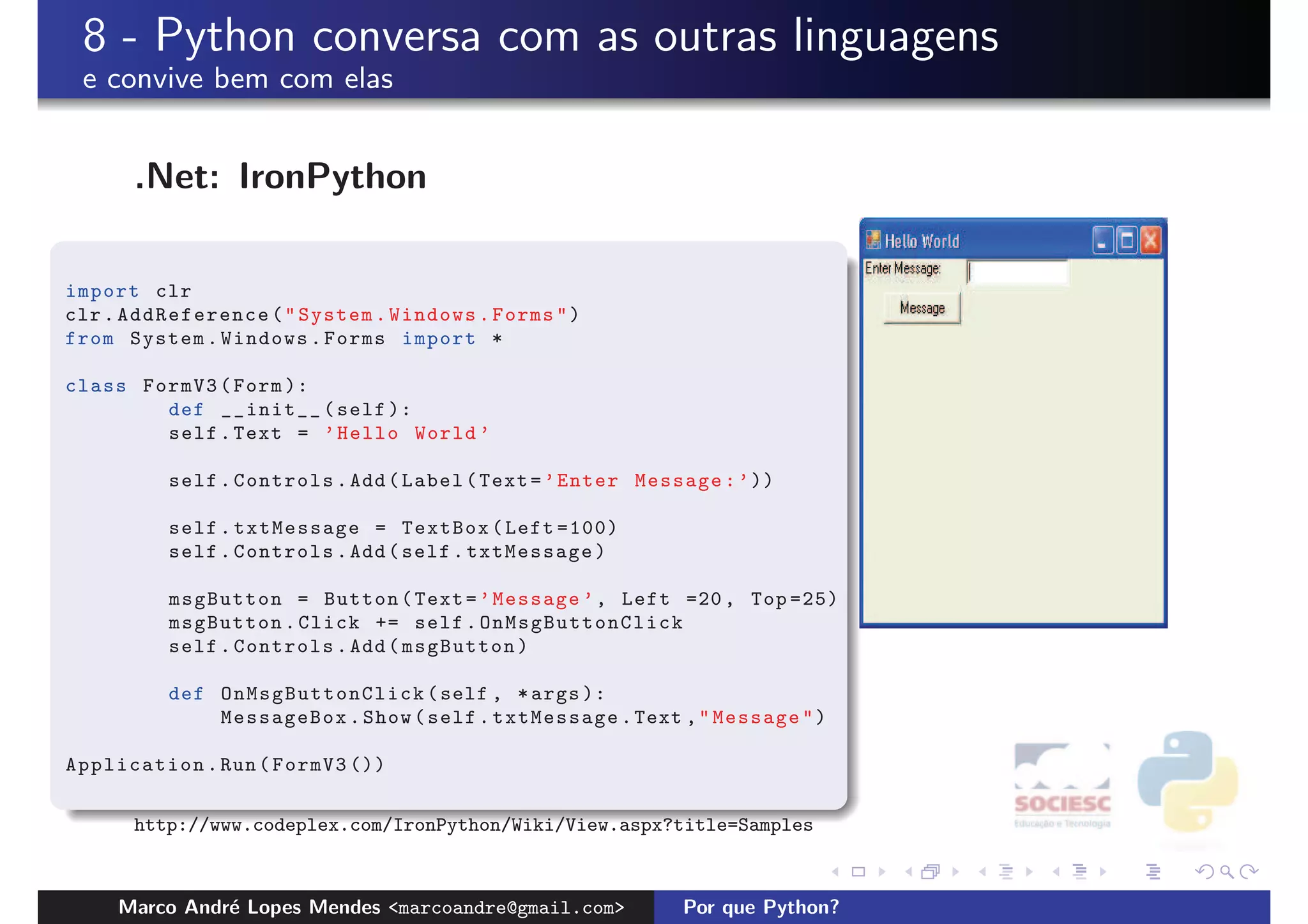The image size is (1308, 924).
Task: Focus the Enter Message text box
Action: click(1018, 273)
